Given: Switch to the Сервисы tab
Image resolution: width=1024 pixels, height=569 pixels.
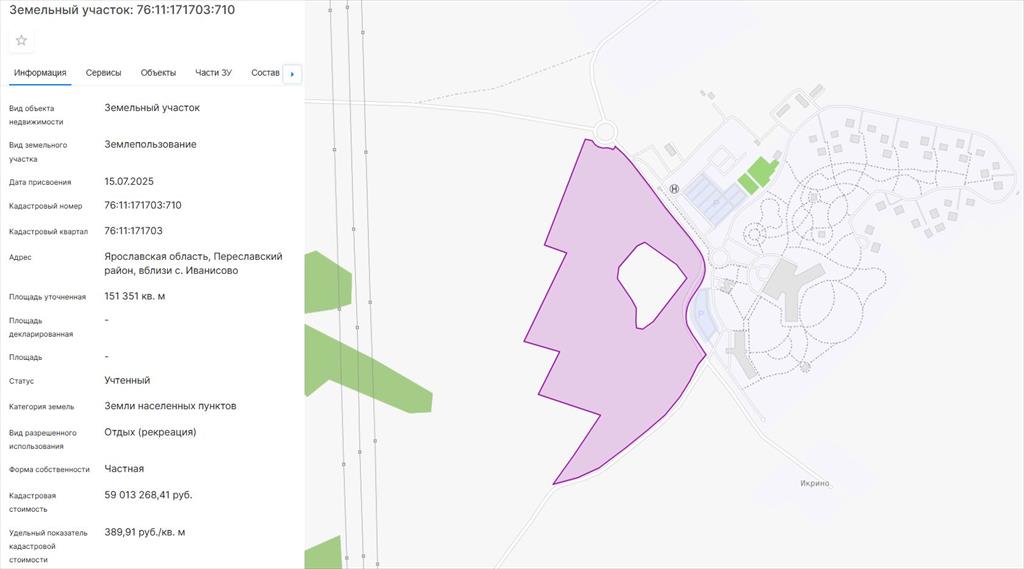Looking at the screenshot, I should coord(104,73).
